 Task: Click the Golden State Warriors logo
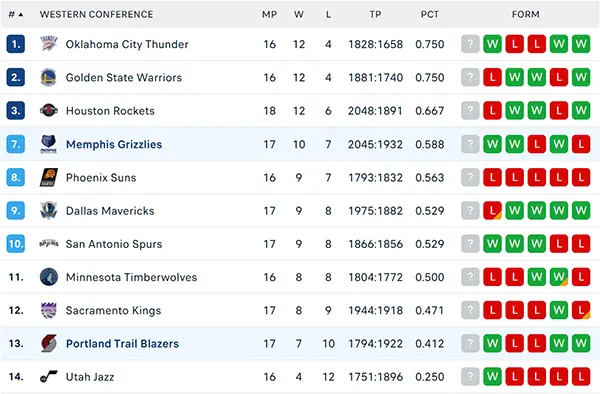tap(49, 77)
